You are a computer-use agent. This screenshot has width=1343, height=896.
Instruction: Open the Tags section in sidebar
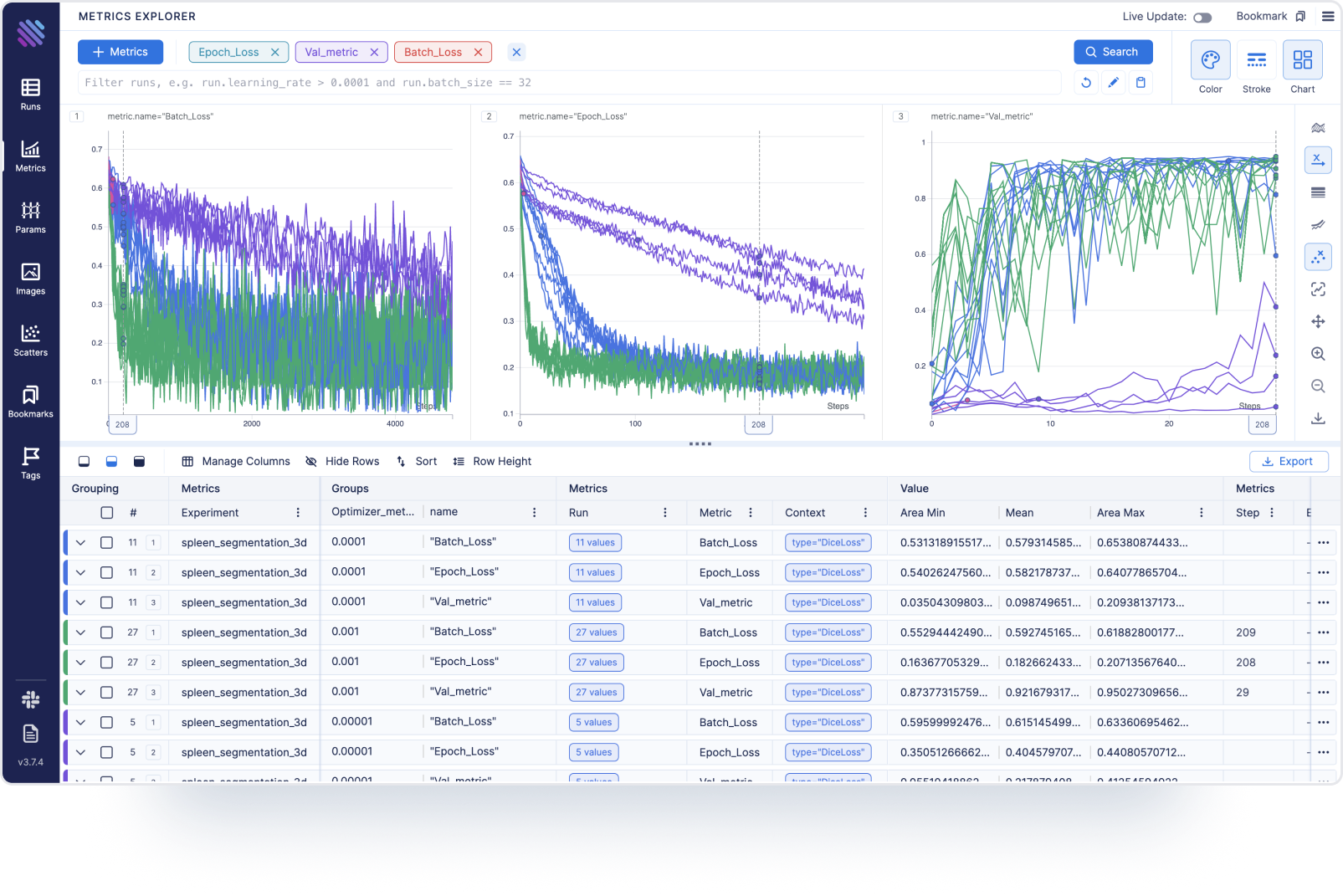tap(30, 463)
